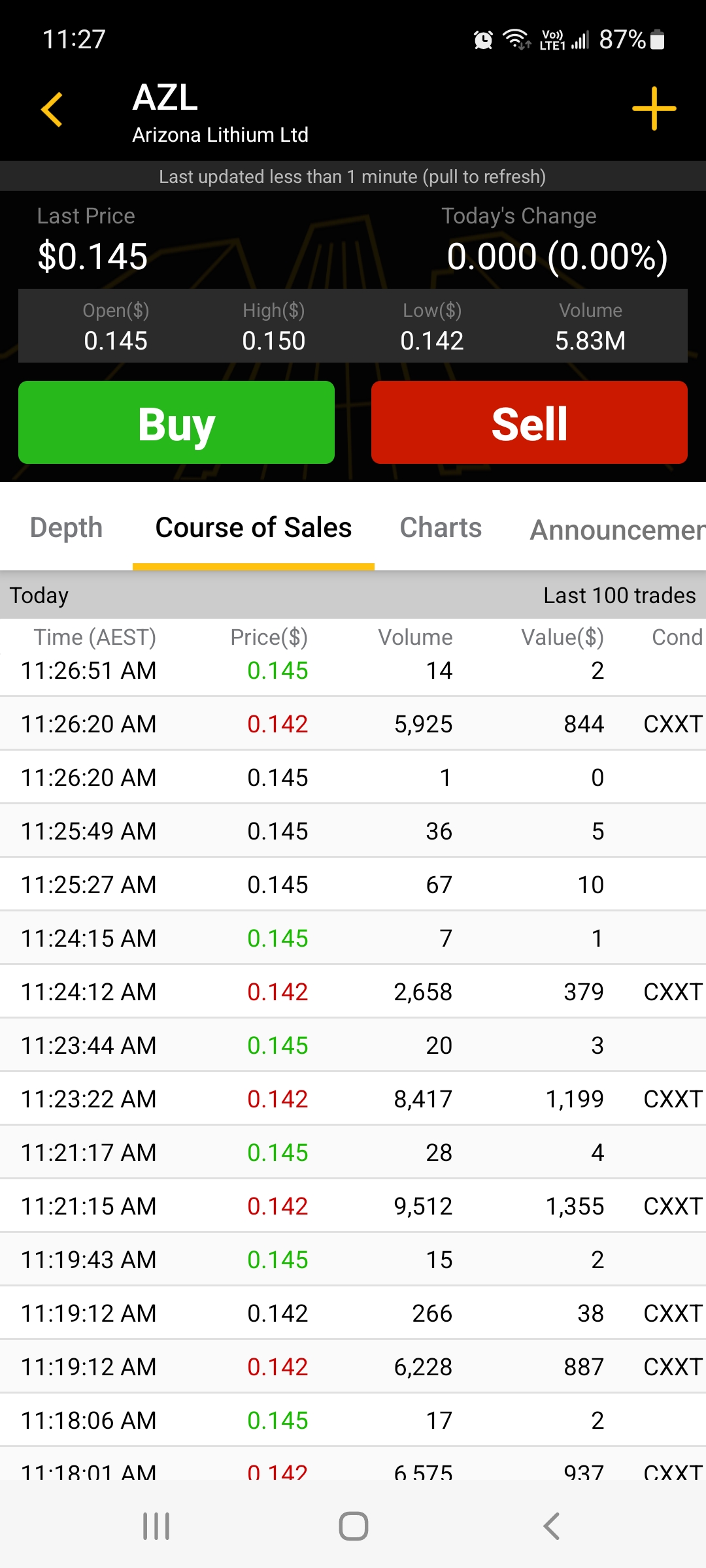Tap the 379 value cell

click(x=584, y=992)
